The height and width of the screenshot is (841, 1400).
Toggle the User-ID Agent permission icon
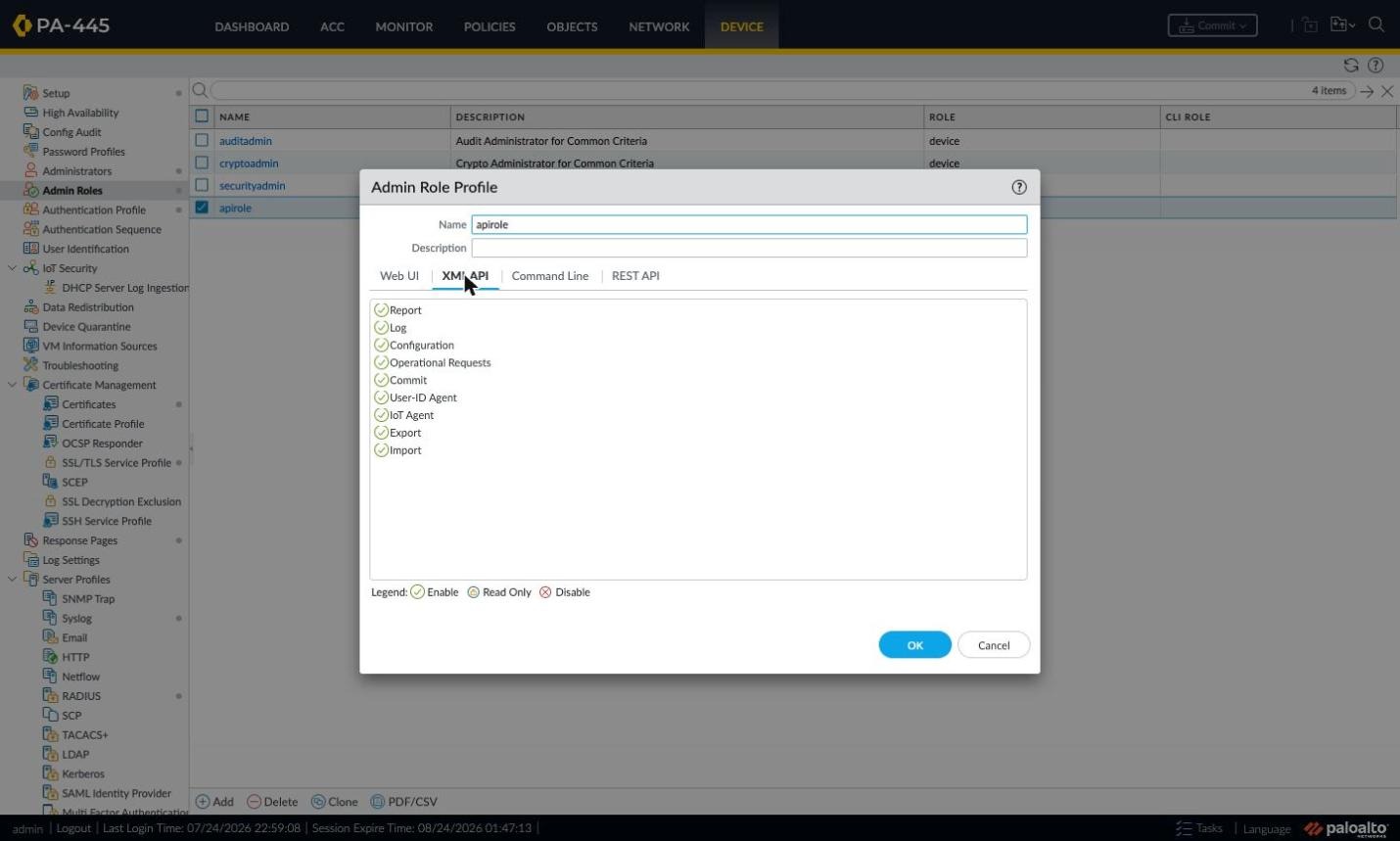point(382,398)
